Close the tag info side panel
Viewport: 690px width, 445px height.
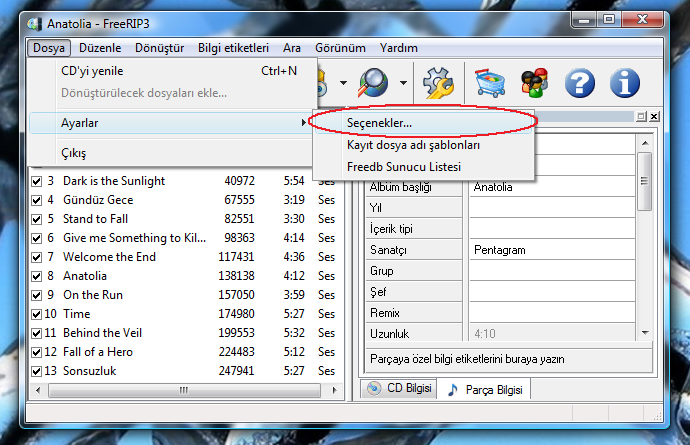point(654,117)
